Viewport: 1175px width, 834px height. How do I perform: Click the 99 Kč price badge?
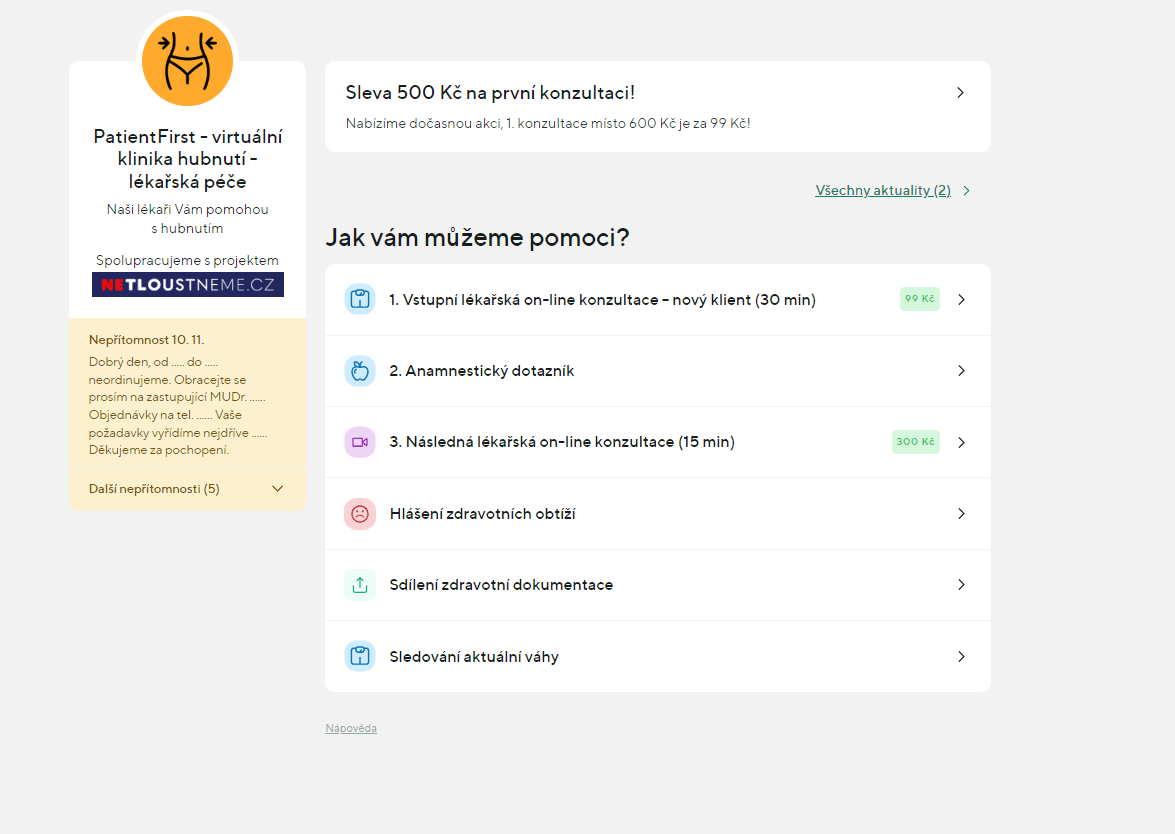pyautogui.click(x=919, y=299)
